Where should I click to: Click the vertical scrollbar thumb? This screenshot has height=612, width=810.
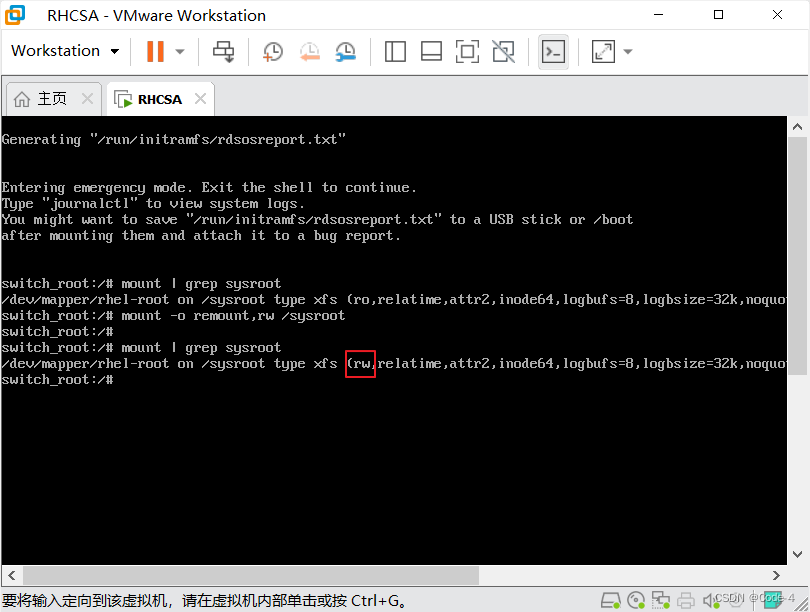[x=797, y=255]
